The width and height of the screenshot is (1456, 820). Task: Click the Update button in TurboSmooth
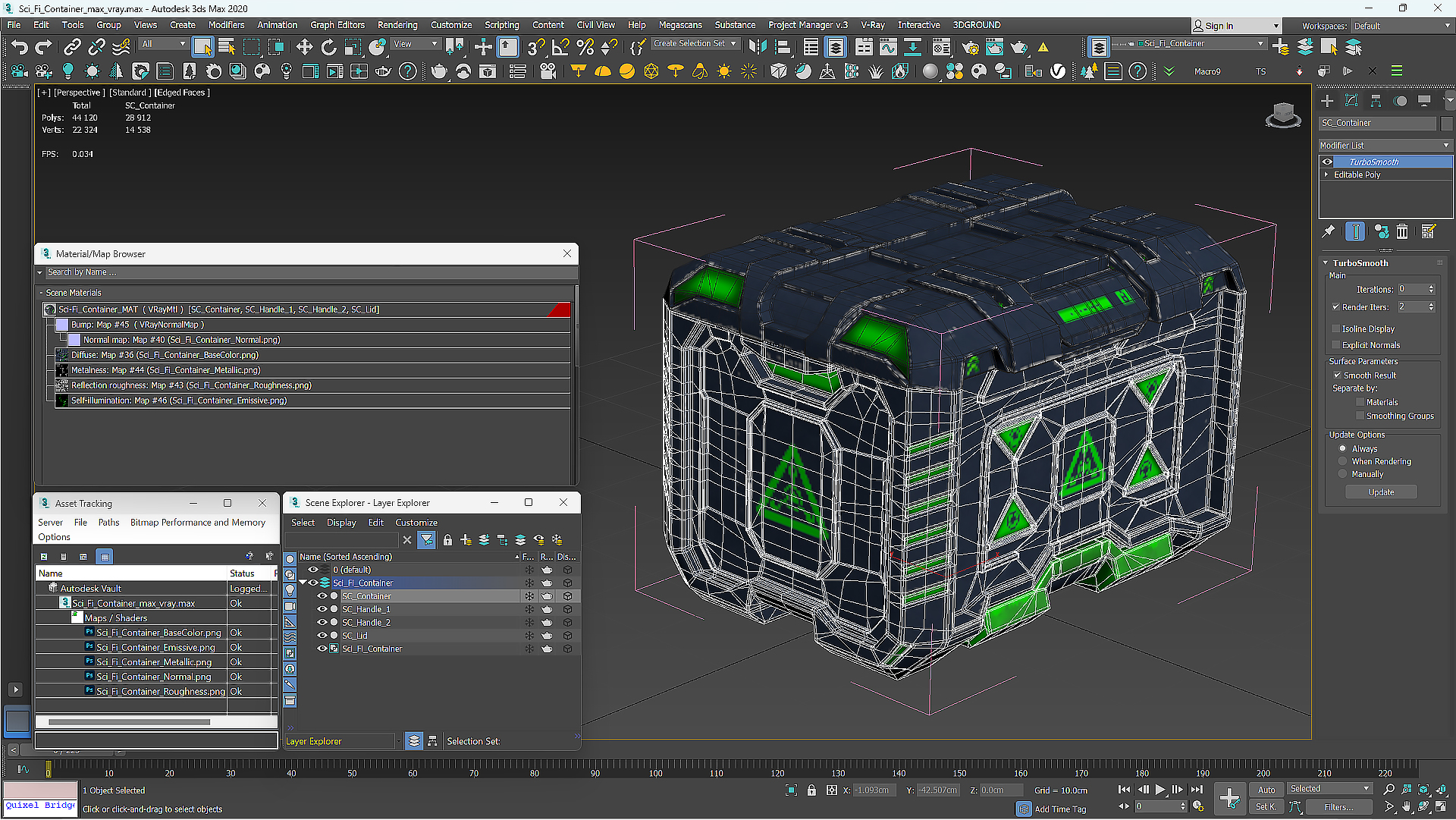[1381, 492]
